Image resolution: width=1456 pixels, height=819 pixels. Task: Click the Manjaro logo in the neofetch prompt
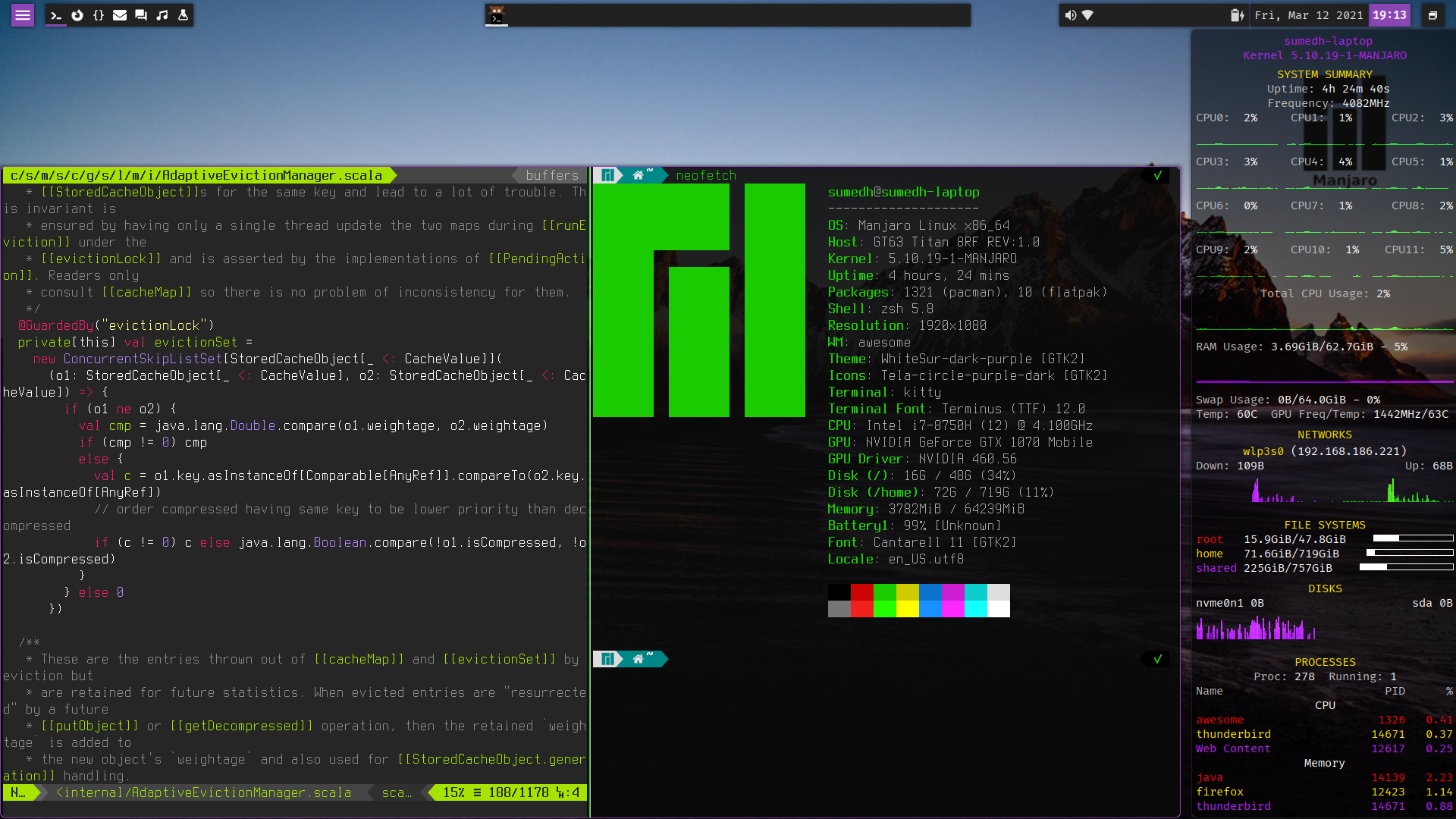coord(607,175)
